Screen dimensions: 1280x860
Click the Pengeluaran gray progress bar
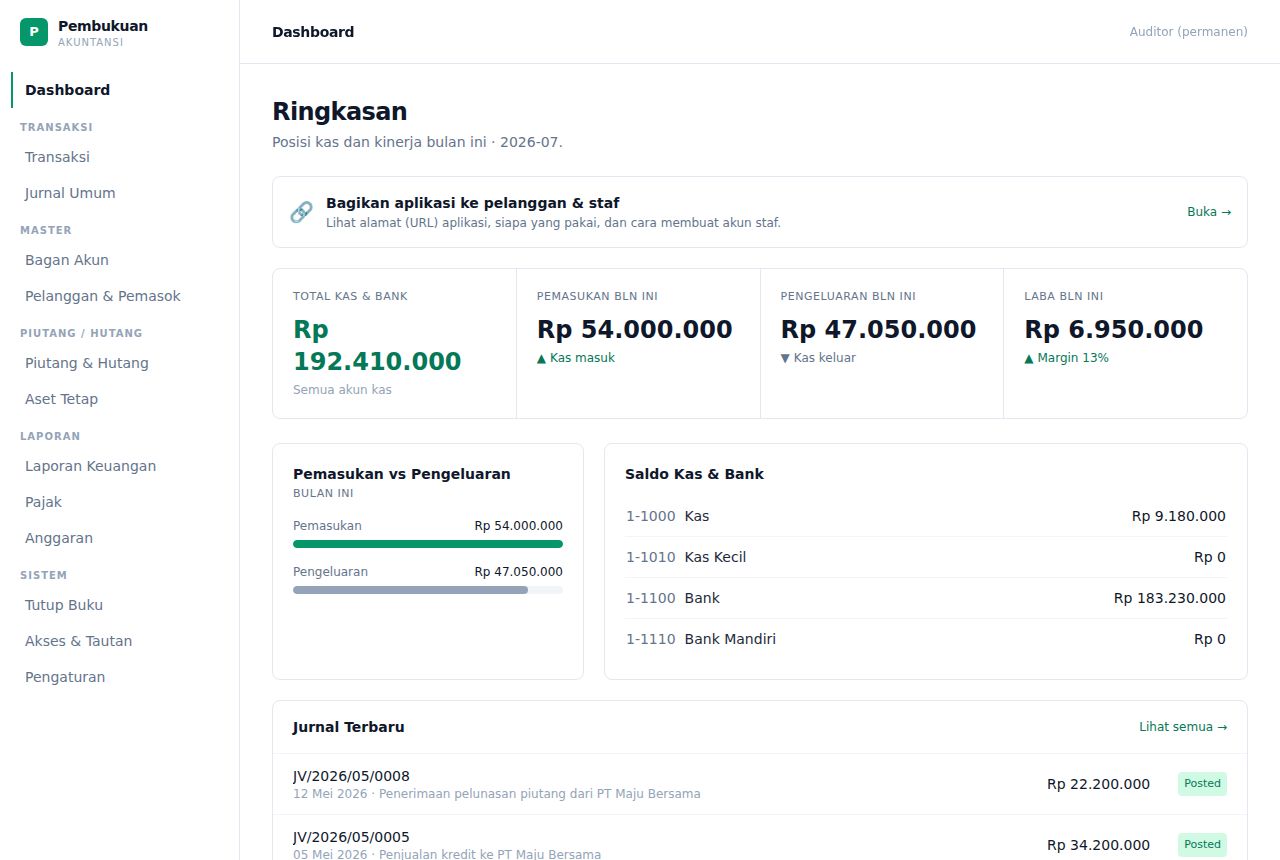point(410,590)
